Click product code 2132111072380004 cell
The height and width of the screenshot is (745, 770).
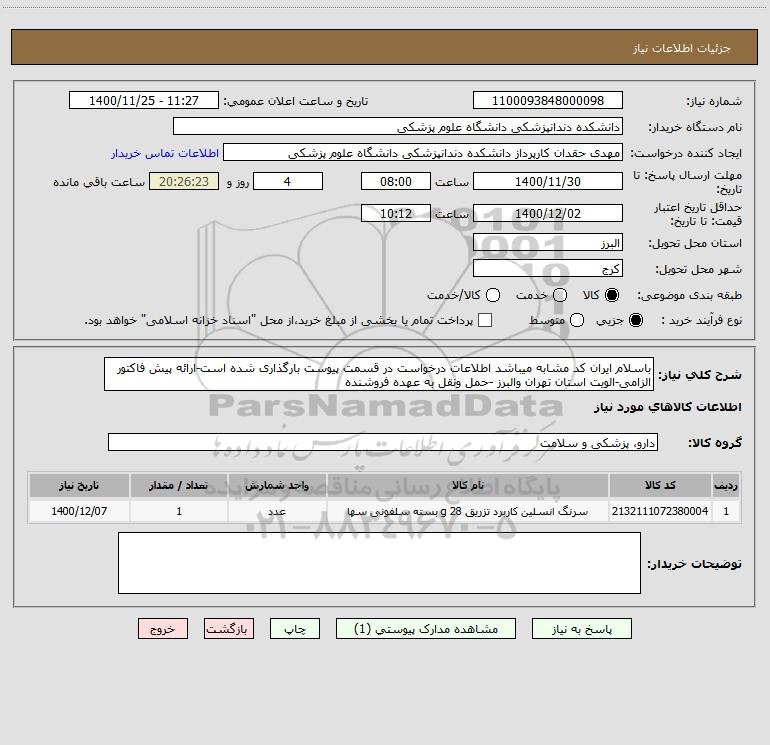(x=660, y=511)
